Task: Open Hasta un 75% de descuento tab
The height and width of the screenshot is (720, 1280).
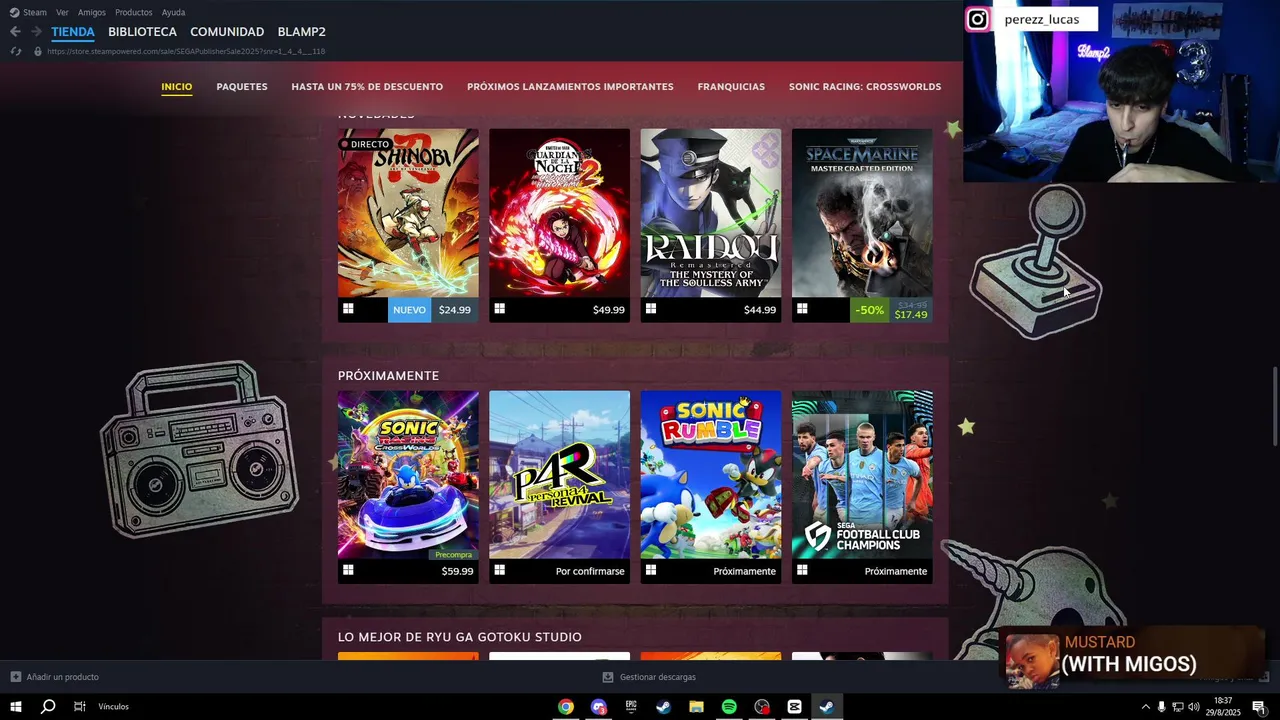Action: [x=367, y=87]
